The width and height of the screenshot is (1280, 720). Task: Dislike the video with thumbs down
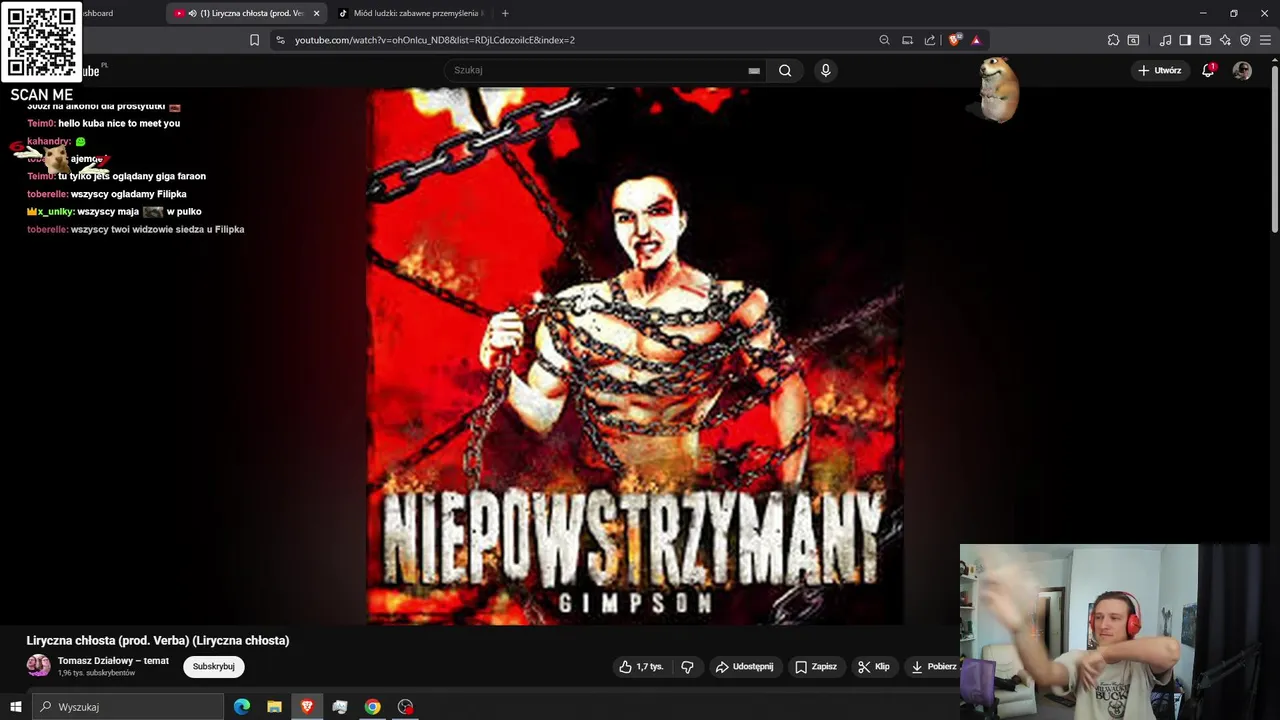tap(687, 667)
